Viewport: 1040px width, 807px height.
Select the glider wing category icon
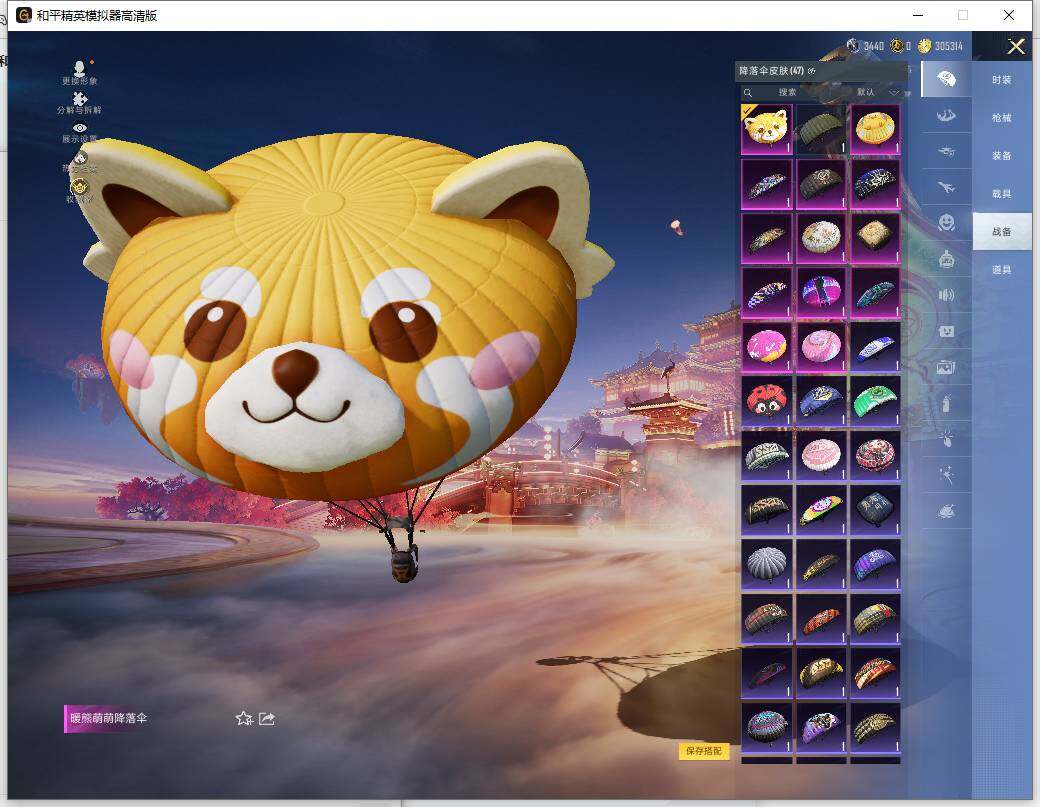pos(946,115)
